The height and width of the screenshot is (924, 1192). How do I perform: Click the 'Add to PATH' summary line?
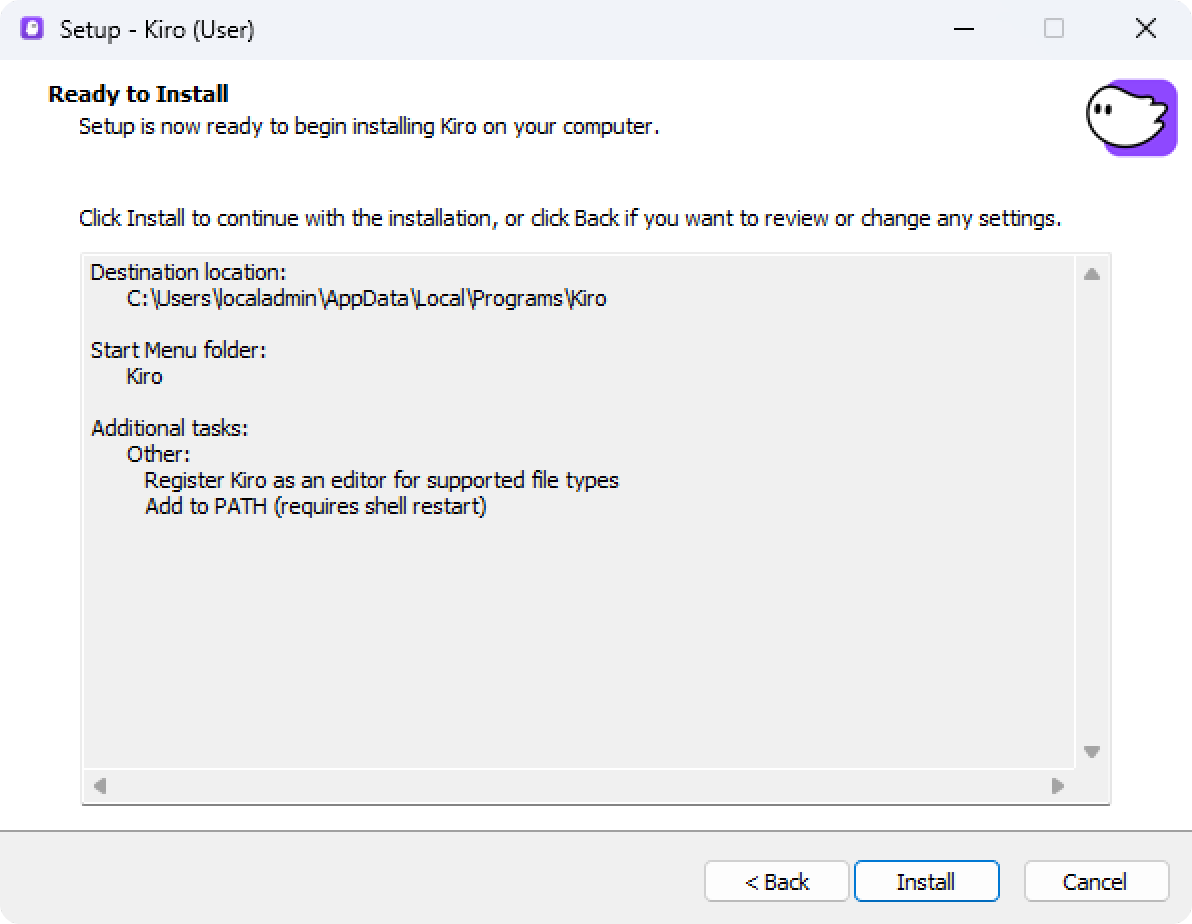[315, 506]
